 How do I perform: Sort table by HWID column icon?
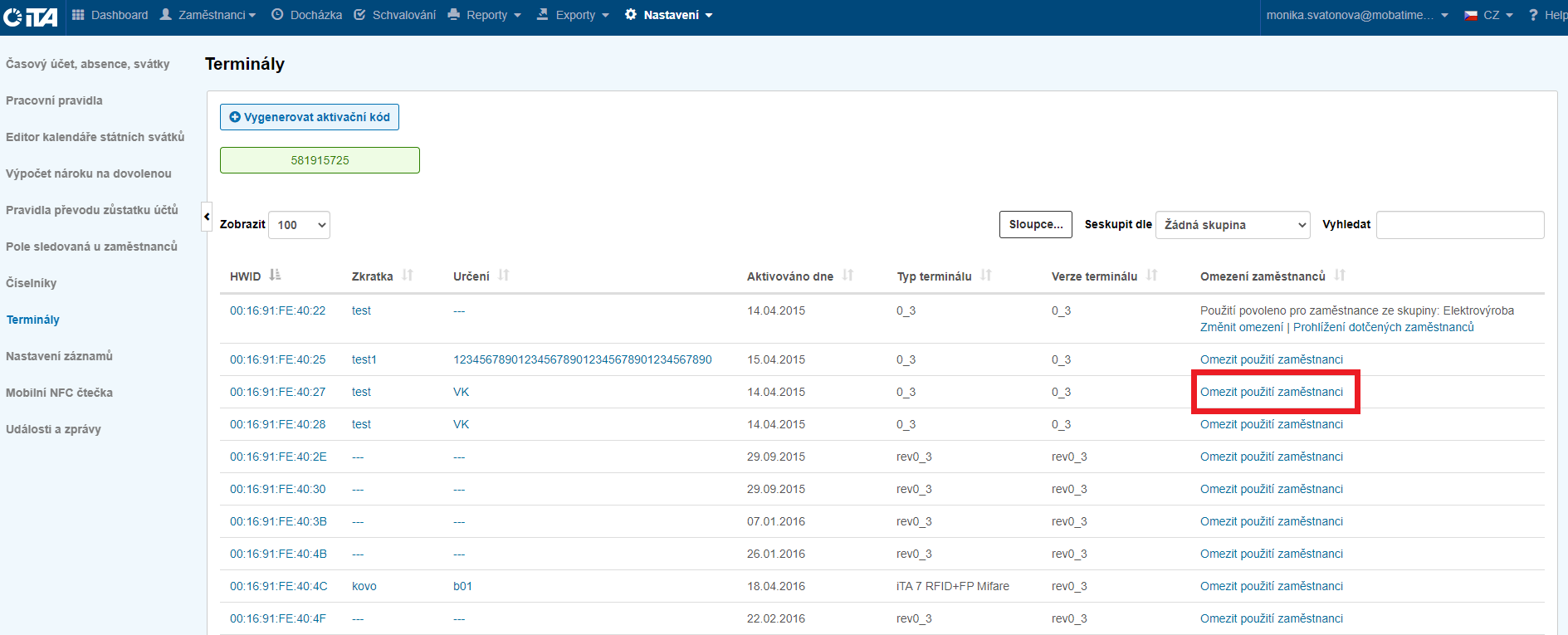(275, 276)
